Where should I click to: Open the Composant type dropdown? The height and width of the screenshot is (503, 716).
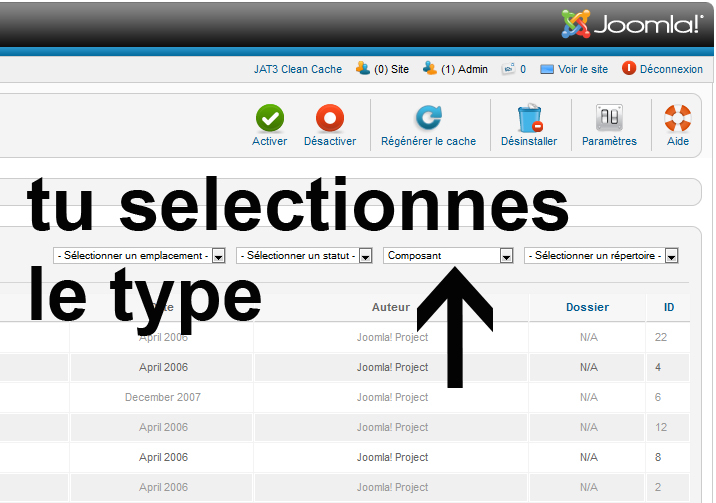[448, 256]
